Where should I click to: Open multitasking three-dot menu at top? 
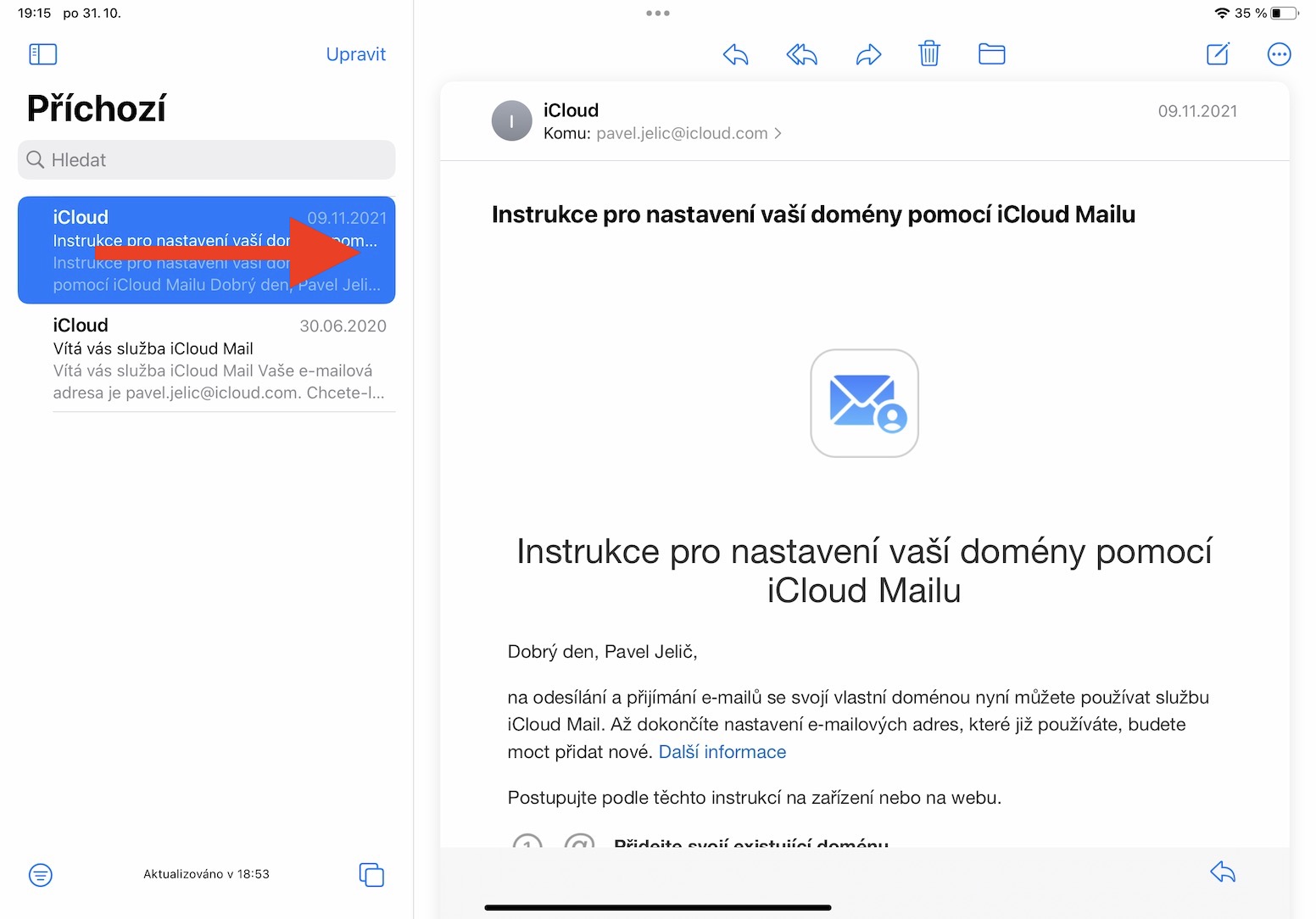658,14
